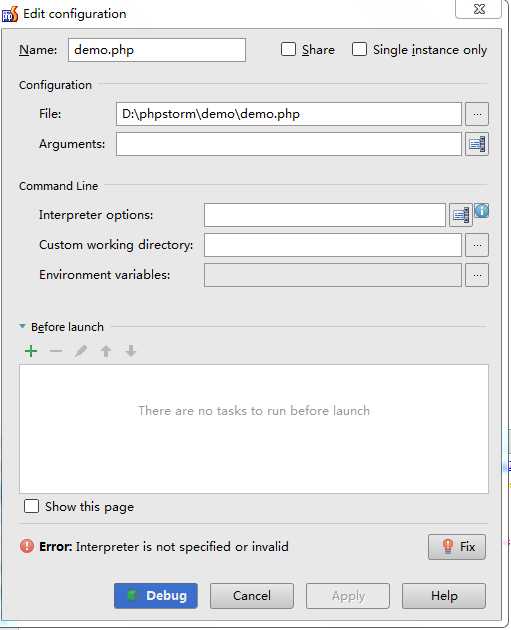Open the Interpreter options expand editor icon
This screenshot has width=511, height=630.
click(x=460, y=215)
